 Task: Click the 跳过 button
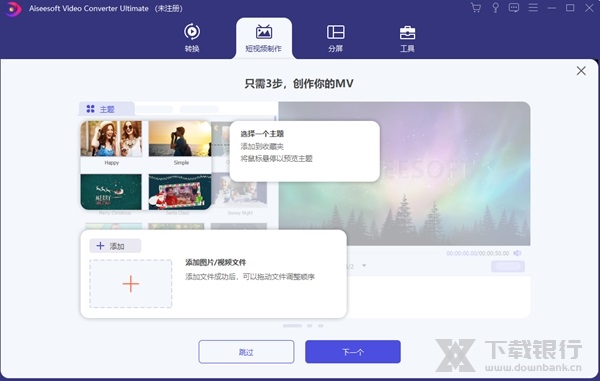click(246, 352)
